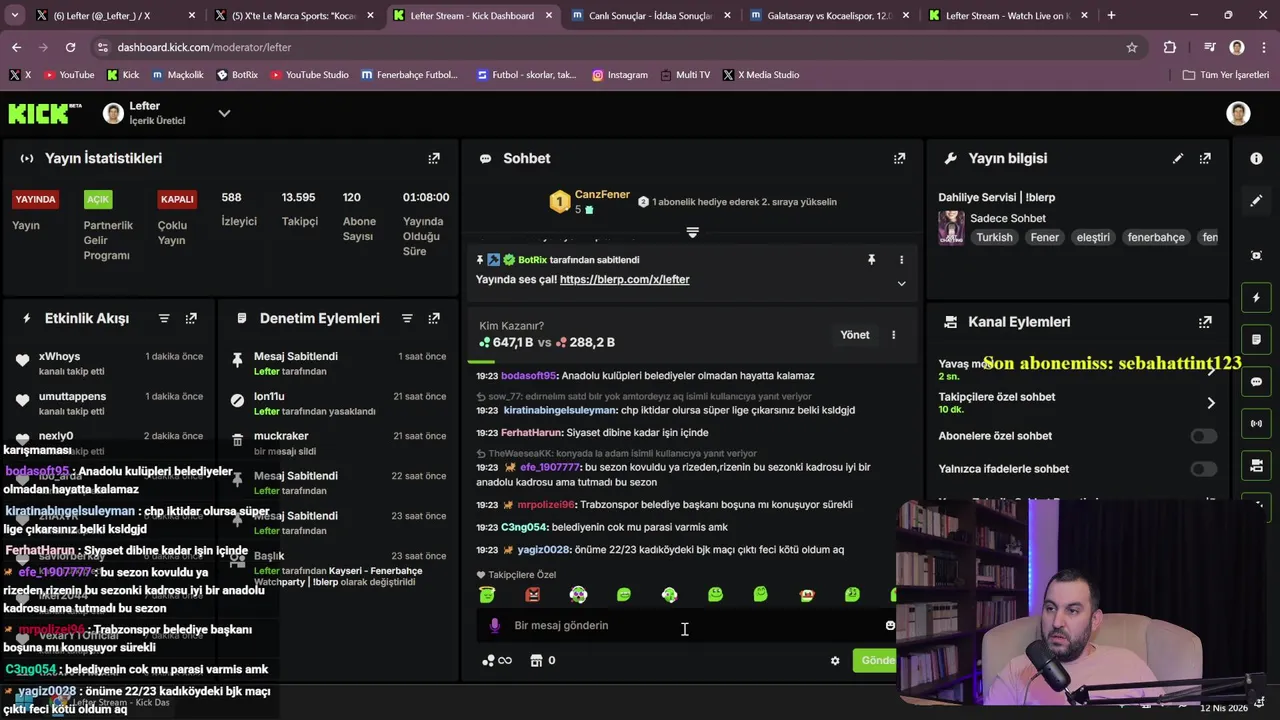Open the pinned message three-dot menu
Image resolution: width=1280 pixels, height=720 pixels.
pyautogui.click(x=901, y=260)
